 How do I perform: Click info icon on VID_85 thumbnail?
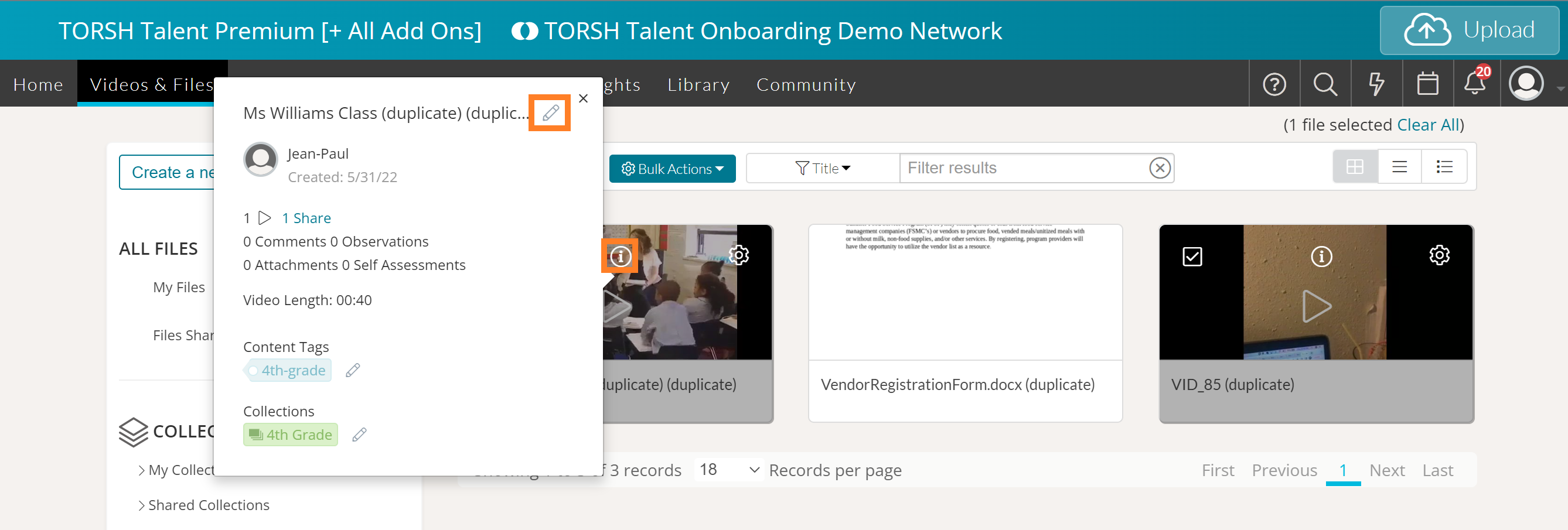[1321, 256]
